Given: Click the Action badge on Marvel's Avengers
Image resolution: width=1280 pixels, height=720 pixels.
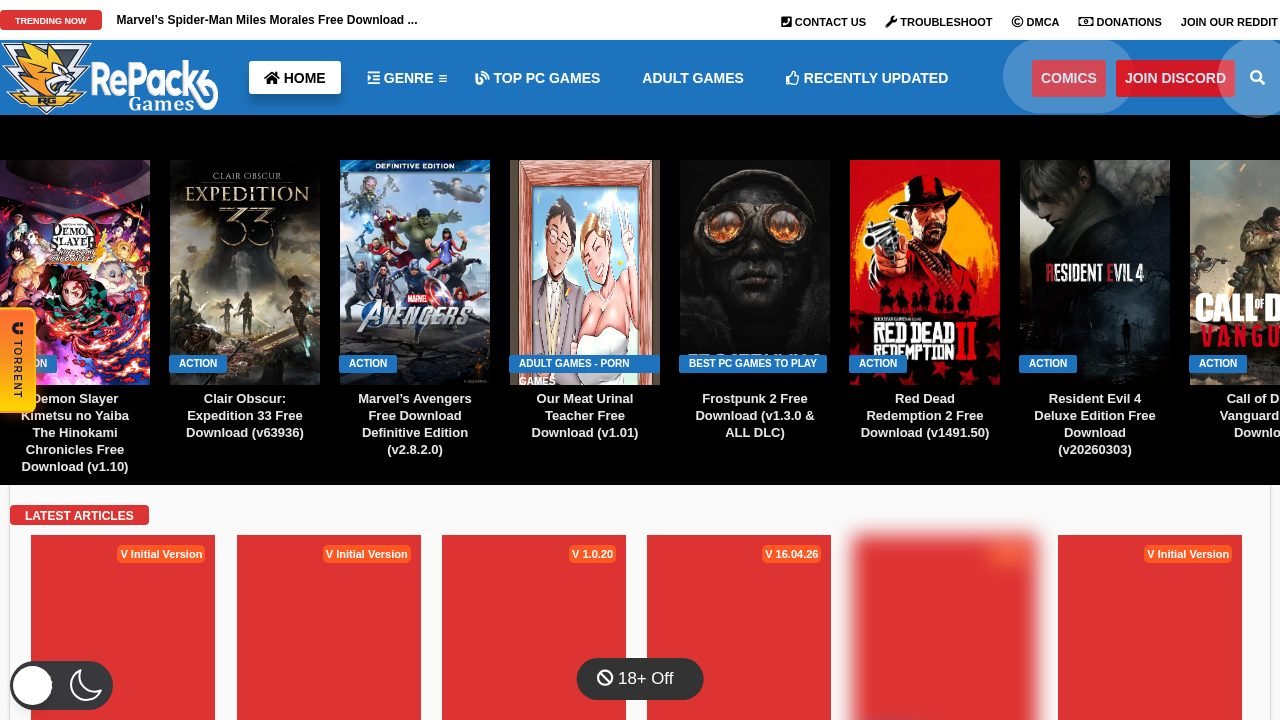Looking at the screenshot, I should point(368,363).
